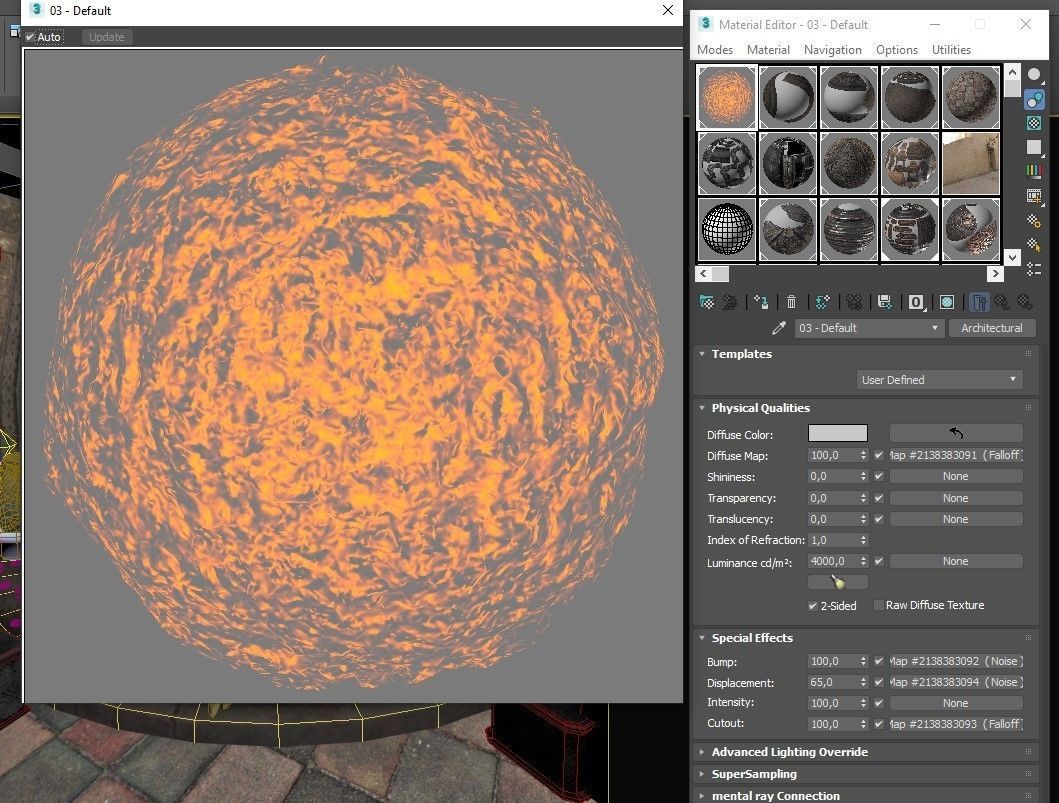Screen dimensions: 1059x803
Task: Expand the Advanced Lighting Override rollout
Action: pos(702,752)
